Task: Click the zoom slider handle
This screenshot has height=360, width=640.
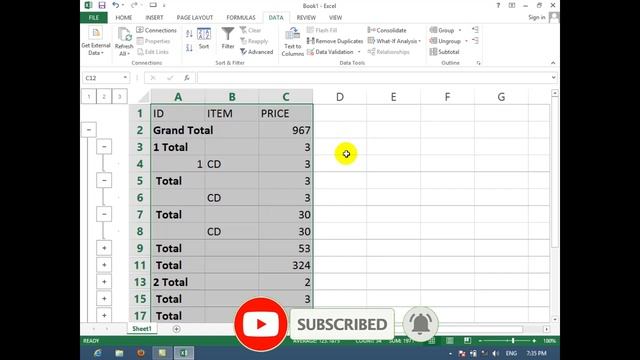Action: point(513,341)
